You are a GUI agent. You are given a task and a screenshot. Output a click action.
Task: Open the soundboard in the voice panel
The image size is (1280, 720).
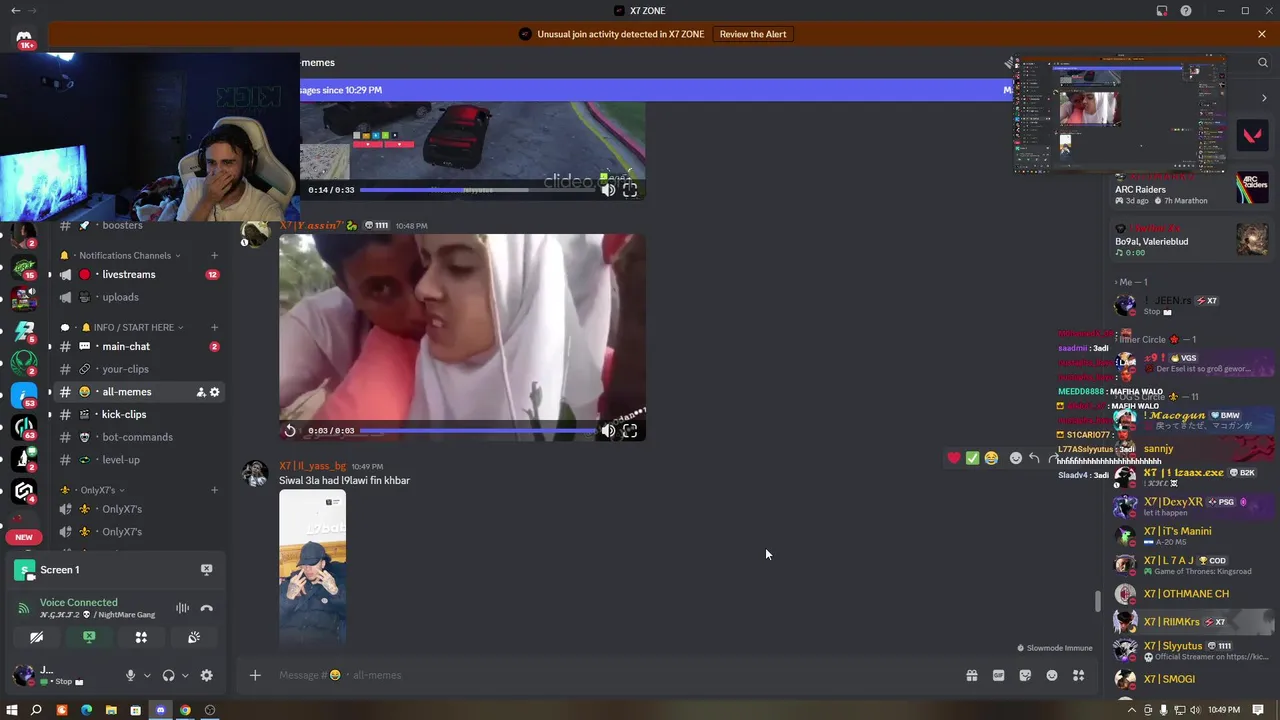194,637
